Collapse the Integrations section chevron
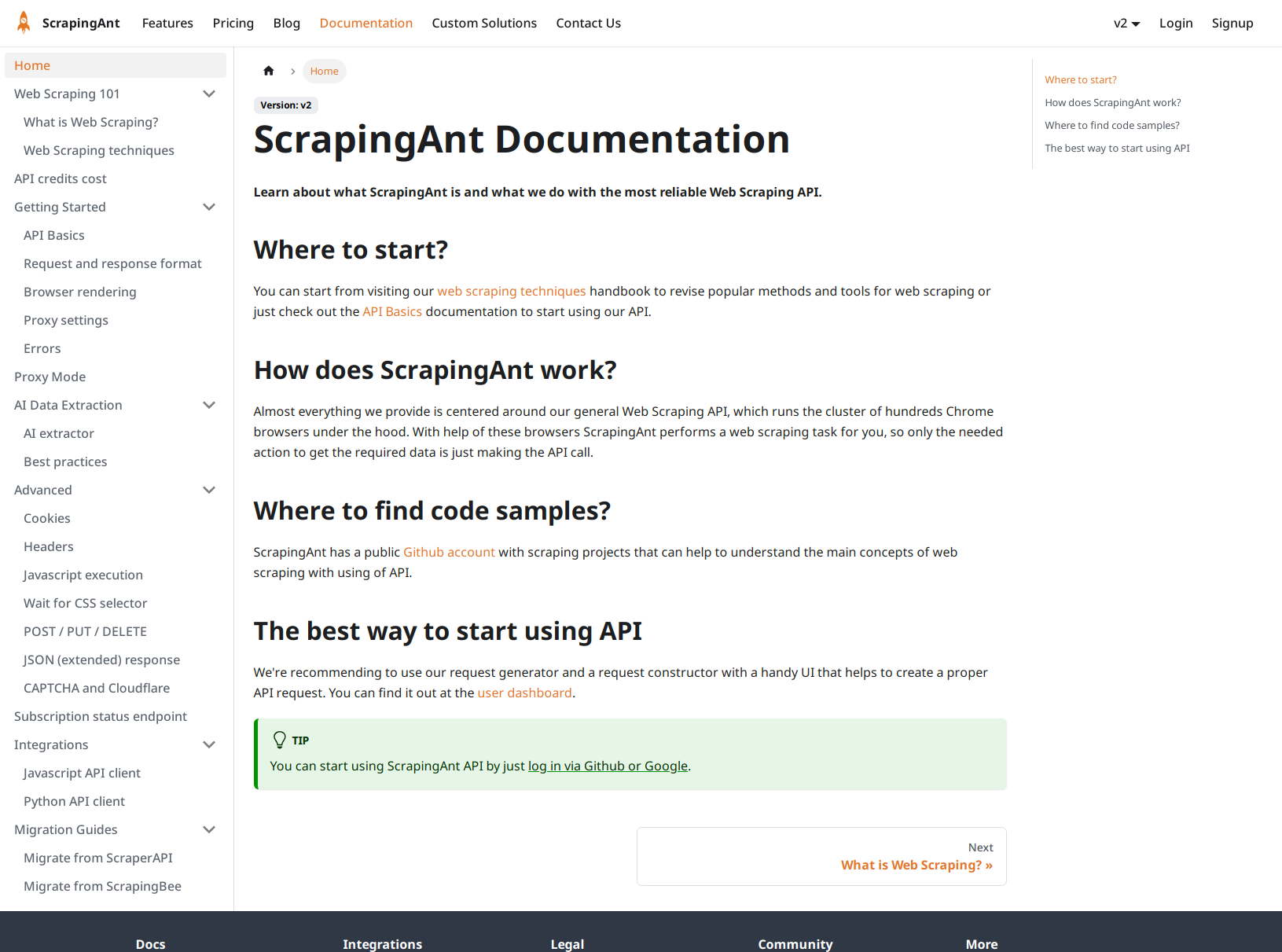Image resolution: width=1282 pixels, height=952 pixels. [209, 744]
